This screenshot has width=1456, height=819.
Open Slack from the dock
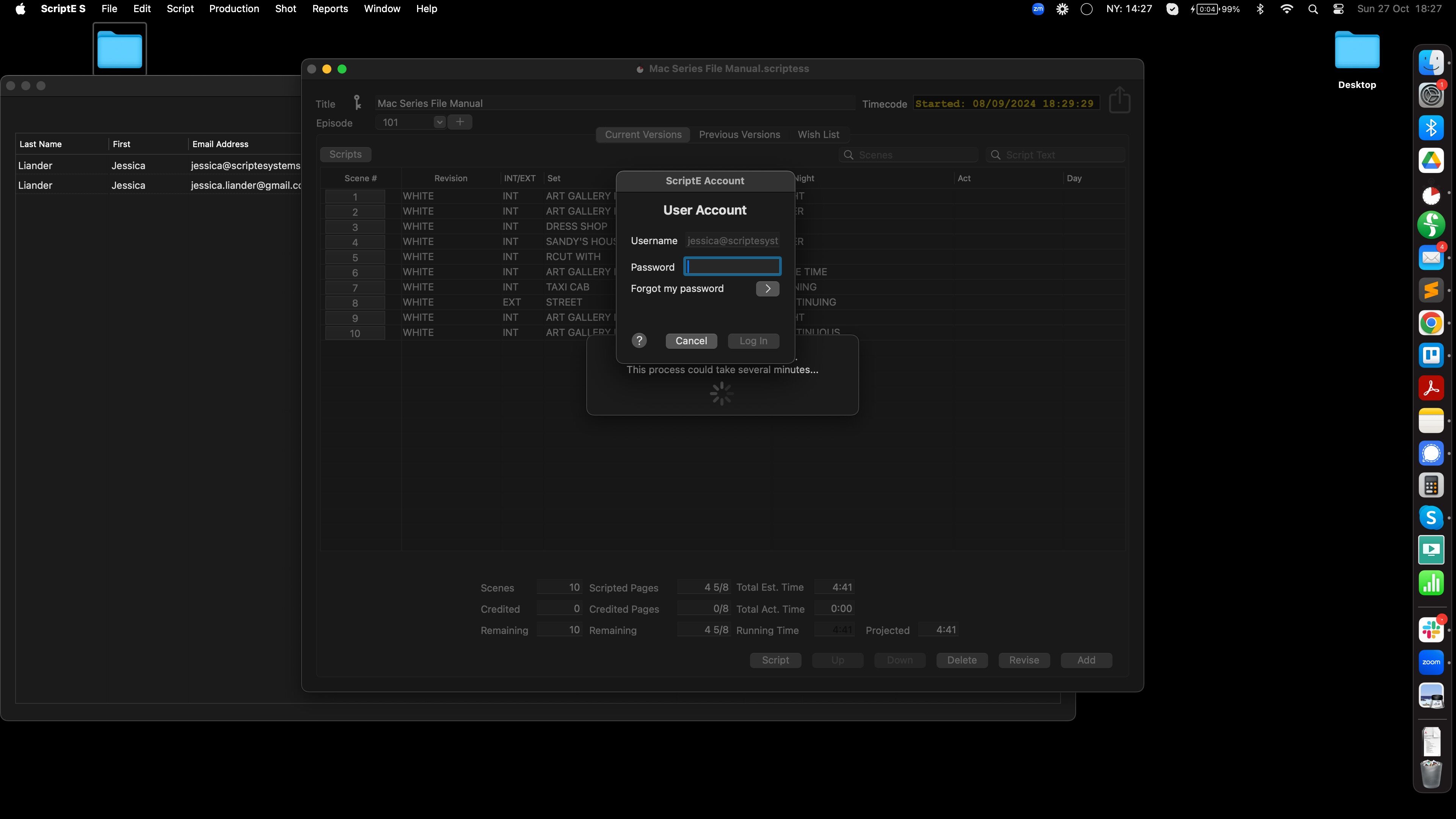point(1431,629)
